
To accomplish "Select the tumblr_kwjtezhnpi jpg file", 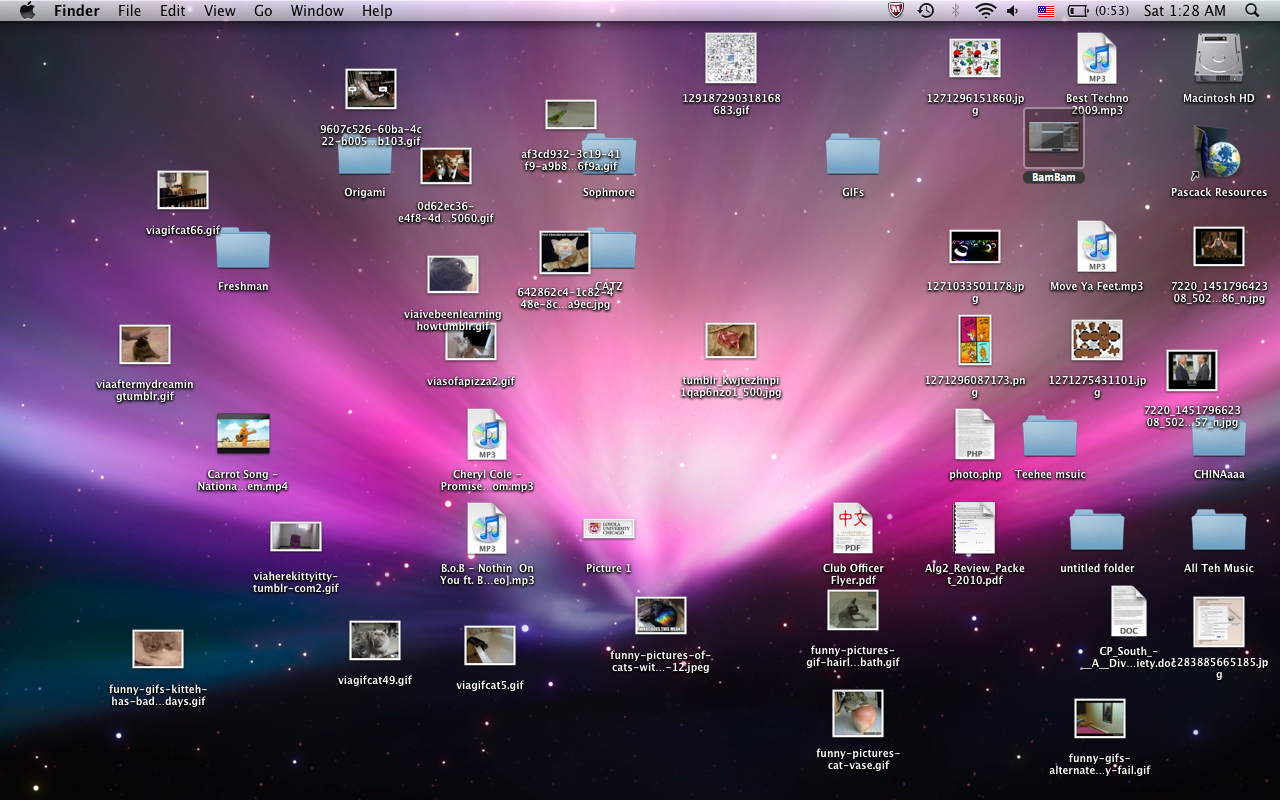I will (731, 340).
